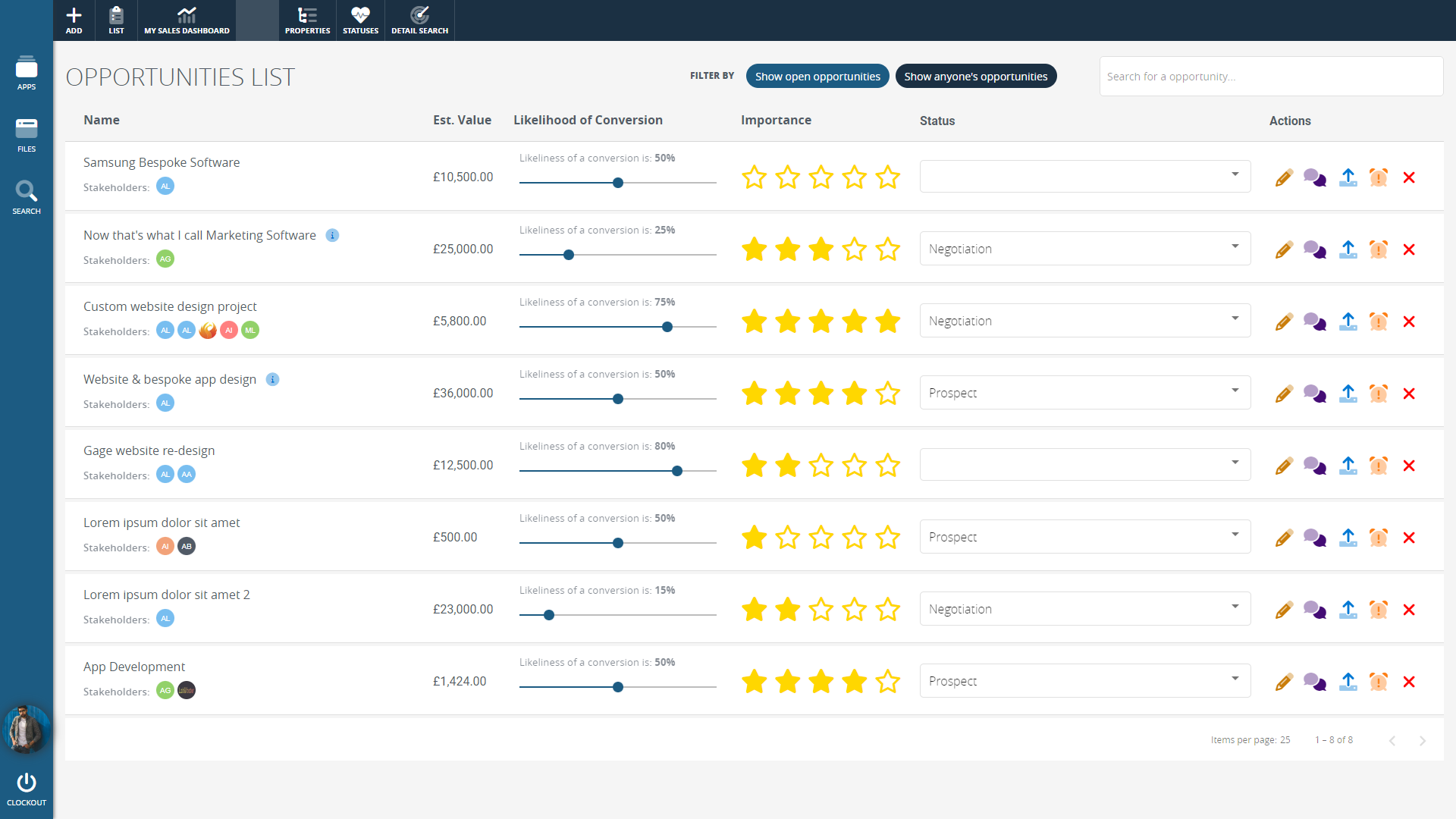Click the pencil edit icon for Samsung Bespoke Software

click(x=1284, y=177)
